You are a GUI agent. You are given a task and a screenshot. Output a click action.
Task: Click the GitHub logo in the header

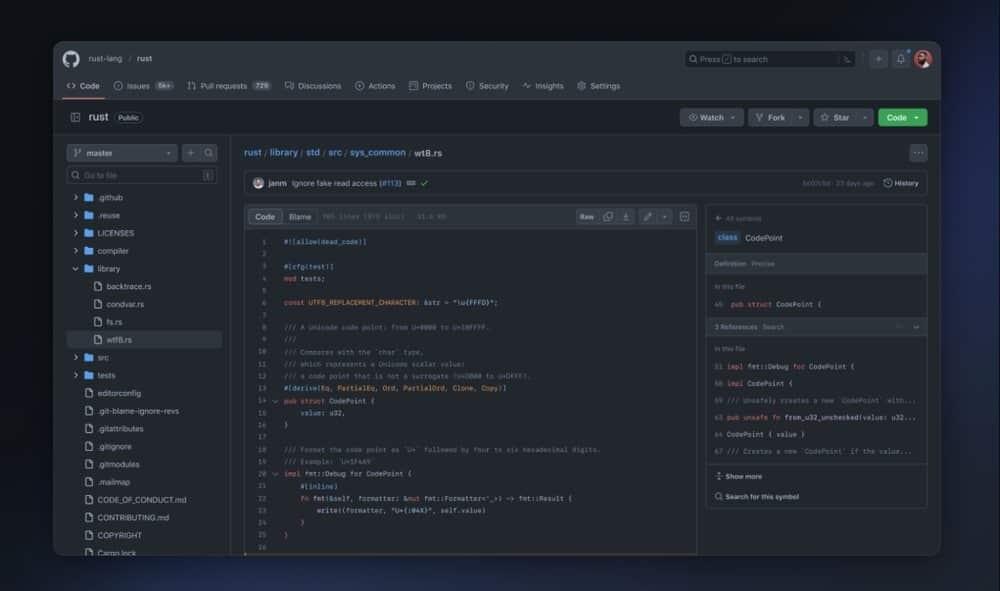pyautogui.click(x=70, y=58)
